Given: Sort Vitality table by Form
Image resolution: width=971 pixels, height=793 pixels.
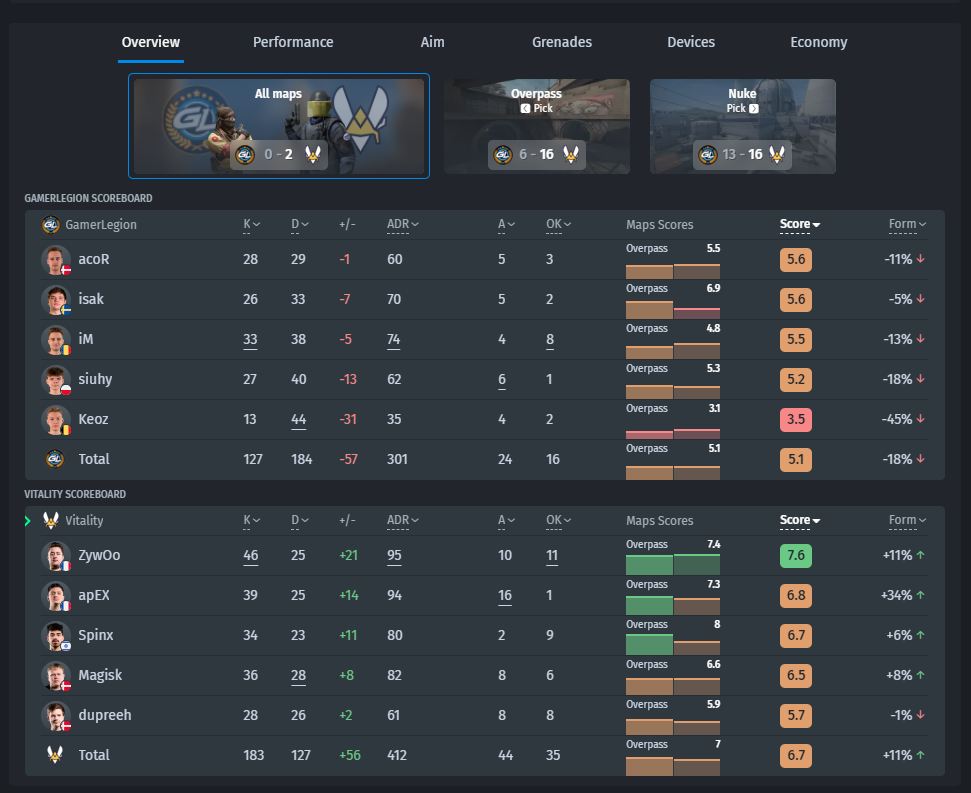Looking at the screenshot, I should point(907,520).
